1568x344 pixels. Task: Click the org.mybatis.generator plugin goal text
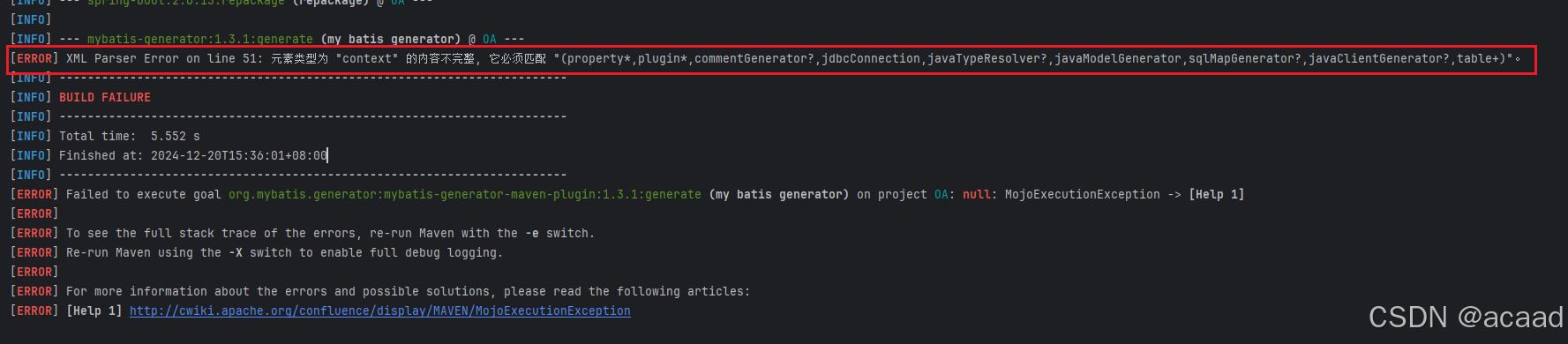[465, 194]
